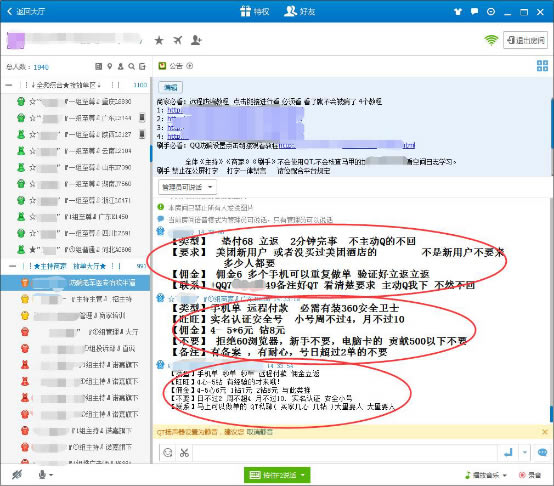Click the circle icon next to 公告
The width and height of the screenshot is (554, 486).
(x=190, y=66)
